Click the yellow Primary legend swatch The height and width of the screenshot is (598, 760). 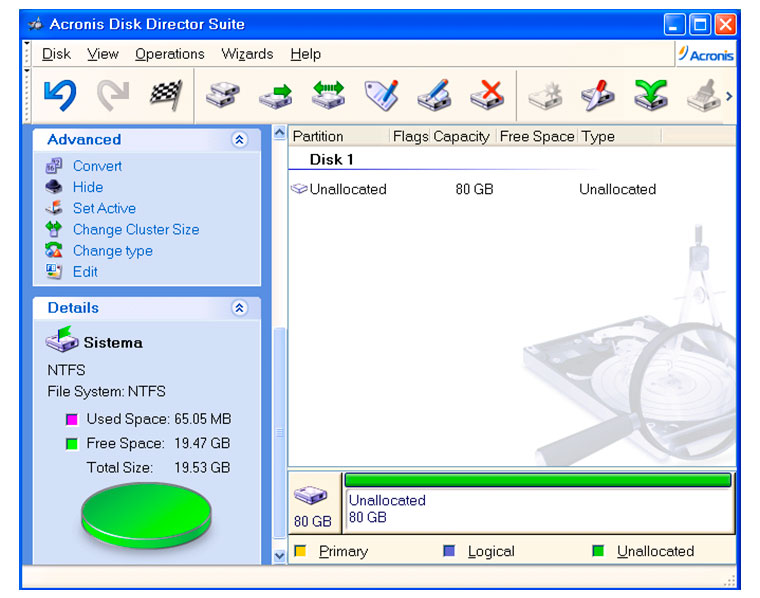coord(301,551)
